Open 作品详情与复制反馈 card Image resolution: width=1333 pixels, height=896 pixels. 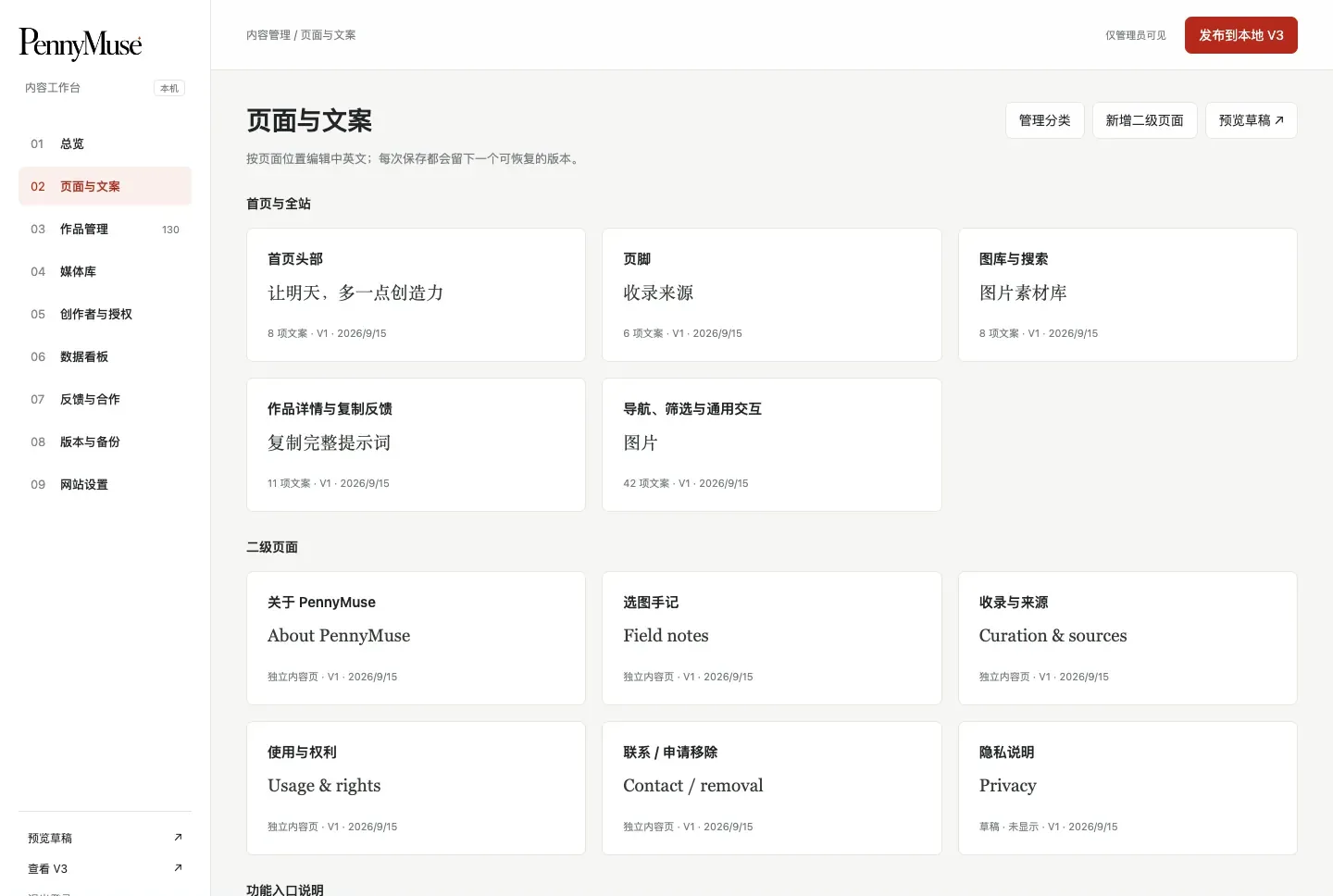[x=416, y=444]
